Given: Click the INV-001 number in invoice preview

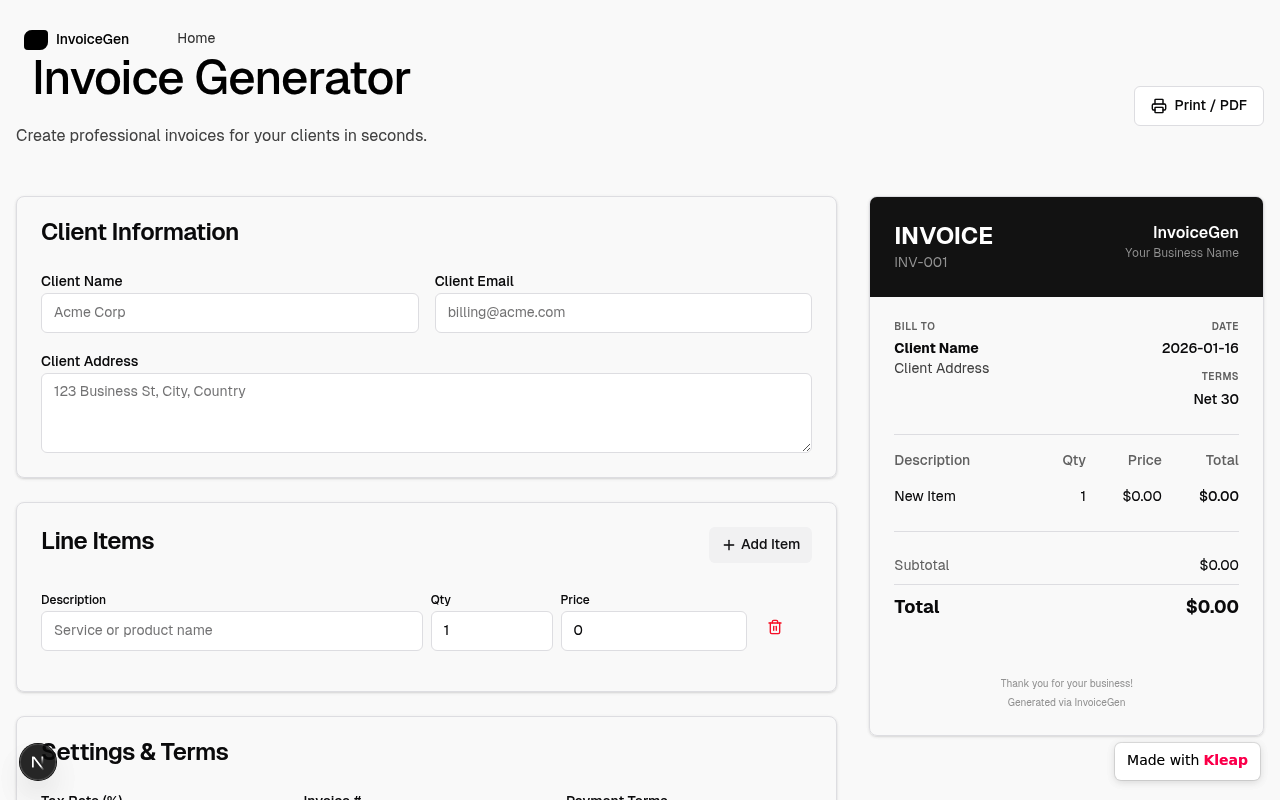Looking at the screenshot, I should pyautogui.click(x=921, y=263).
